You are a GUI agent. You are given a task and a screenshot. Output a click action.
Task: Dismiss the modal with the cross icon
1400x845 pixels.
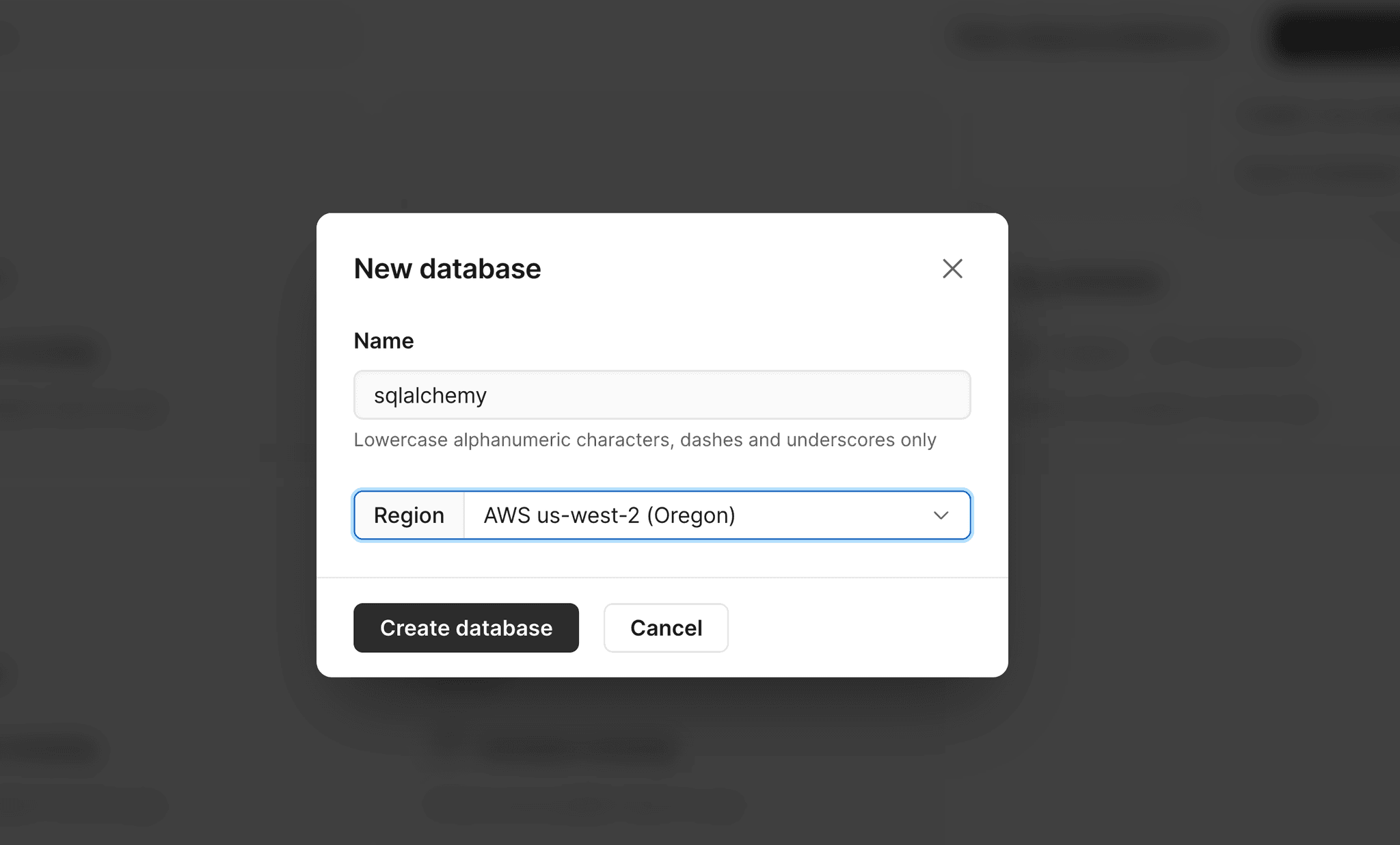pos(952,269)
